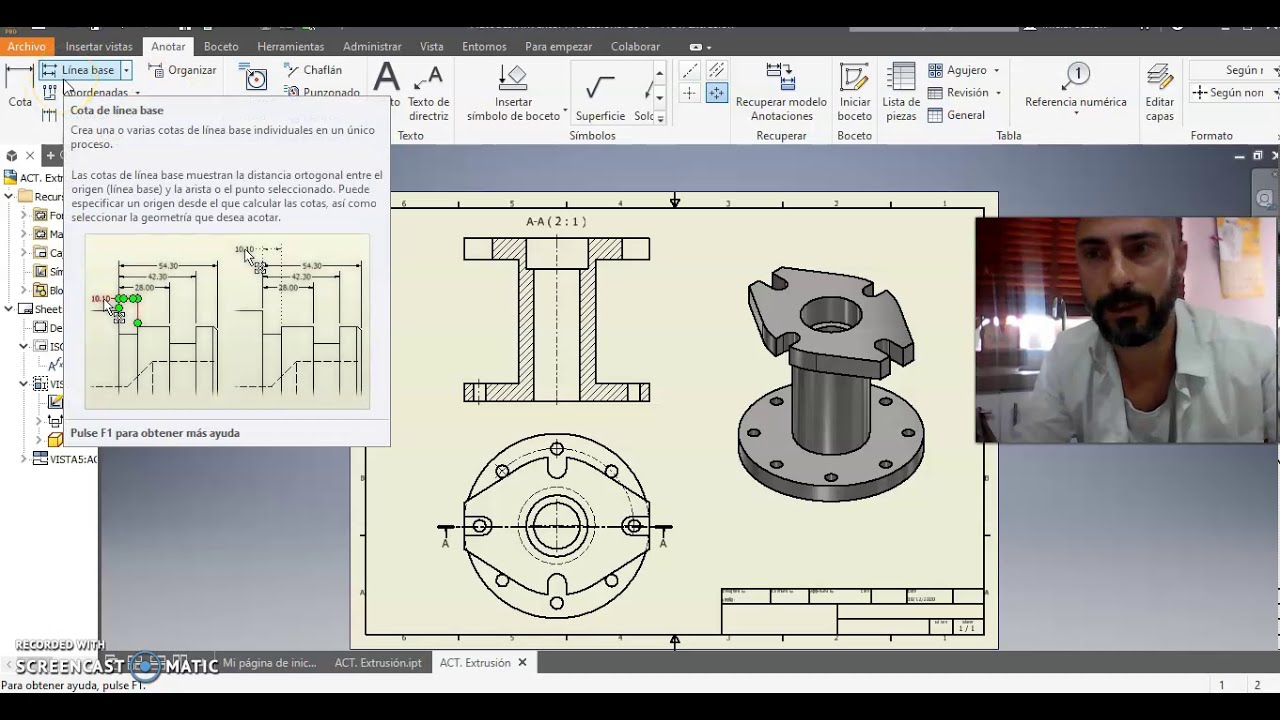Viewport: 1280px width, 720px height.
Task: Click the title block of the sheet
Action: click(852, 611)
